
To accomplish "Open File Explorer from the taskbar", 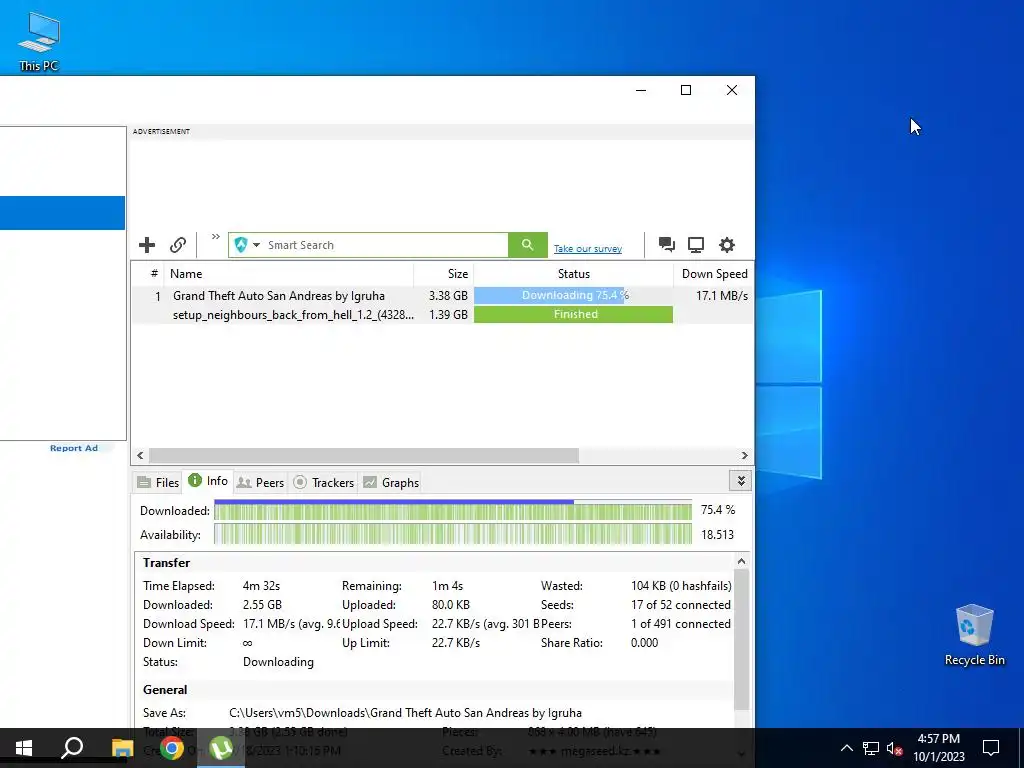I will point(122,748).
